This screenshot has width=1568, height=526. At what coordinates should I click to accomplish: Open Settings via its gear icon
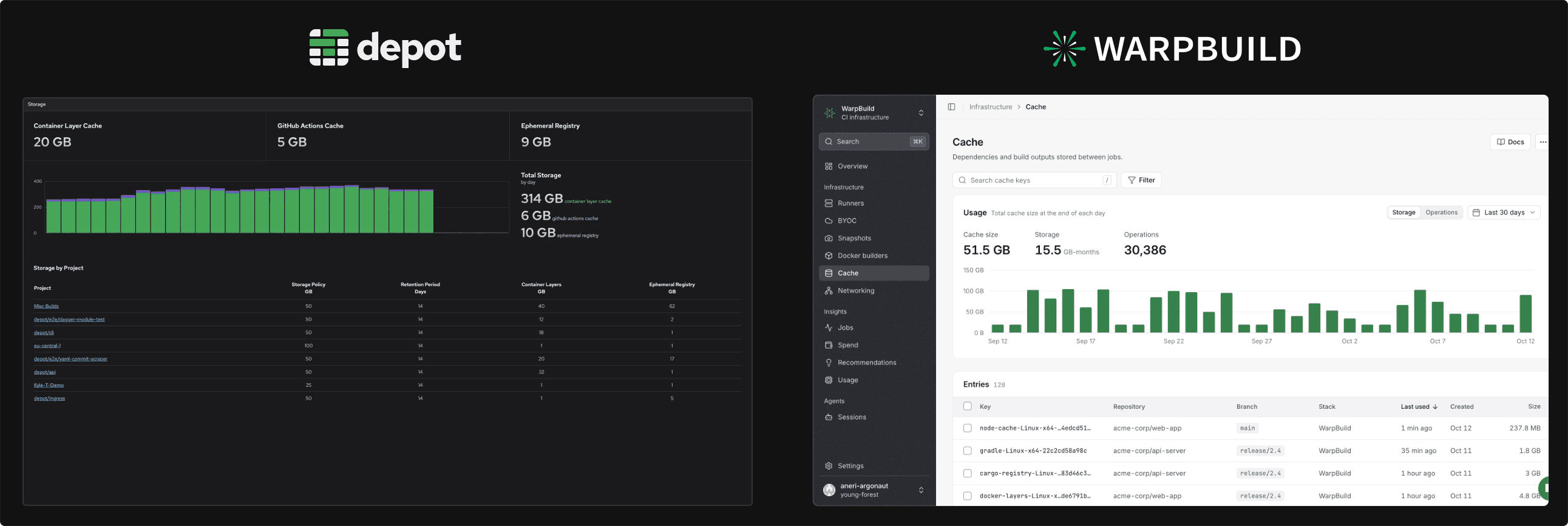pos(829,466)
